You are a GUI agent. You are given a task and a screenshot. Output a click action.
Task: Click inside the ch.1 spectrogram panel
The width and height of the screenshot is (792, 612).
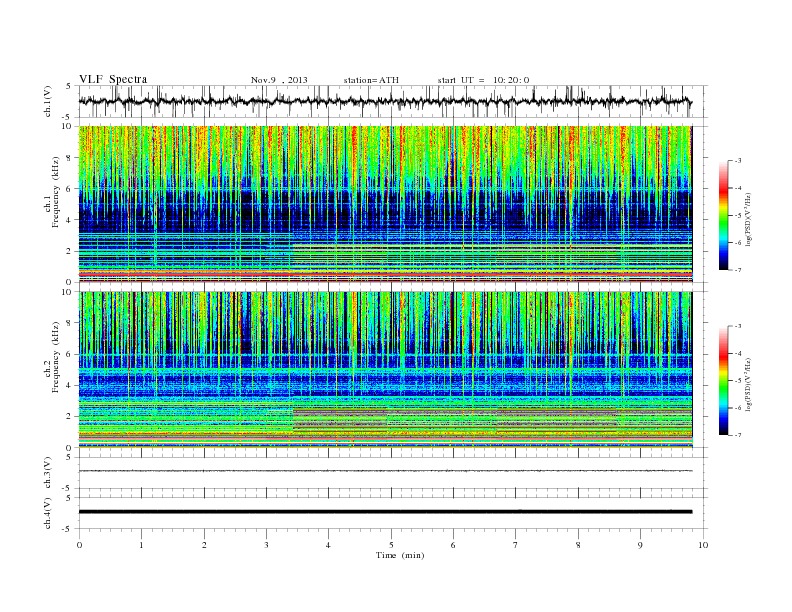385,204
